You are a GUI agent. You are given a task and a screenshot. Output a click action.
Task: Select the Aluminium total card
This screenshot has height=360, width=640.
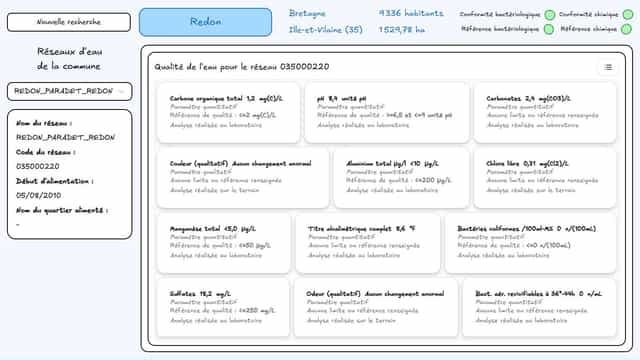click(401, 178)
